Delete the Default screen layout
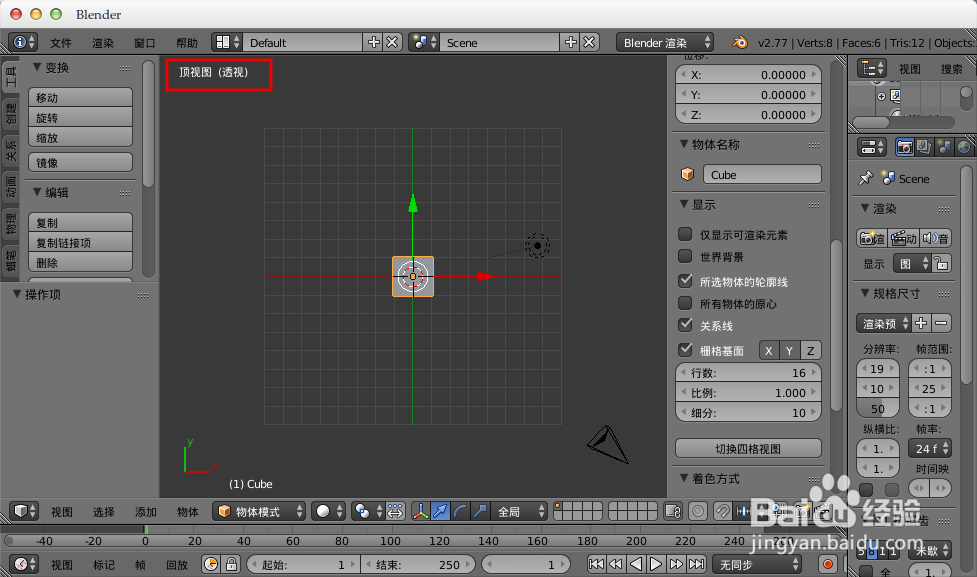The image size is (977, 577). coord(392,42)
